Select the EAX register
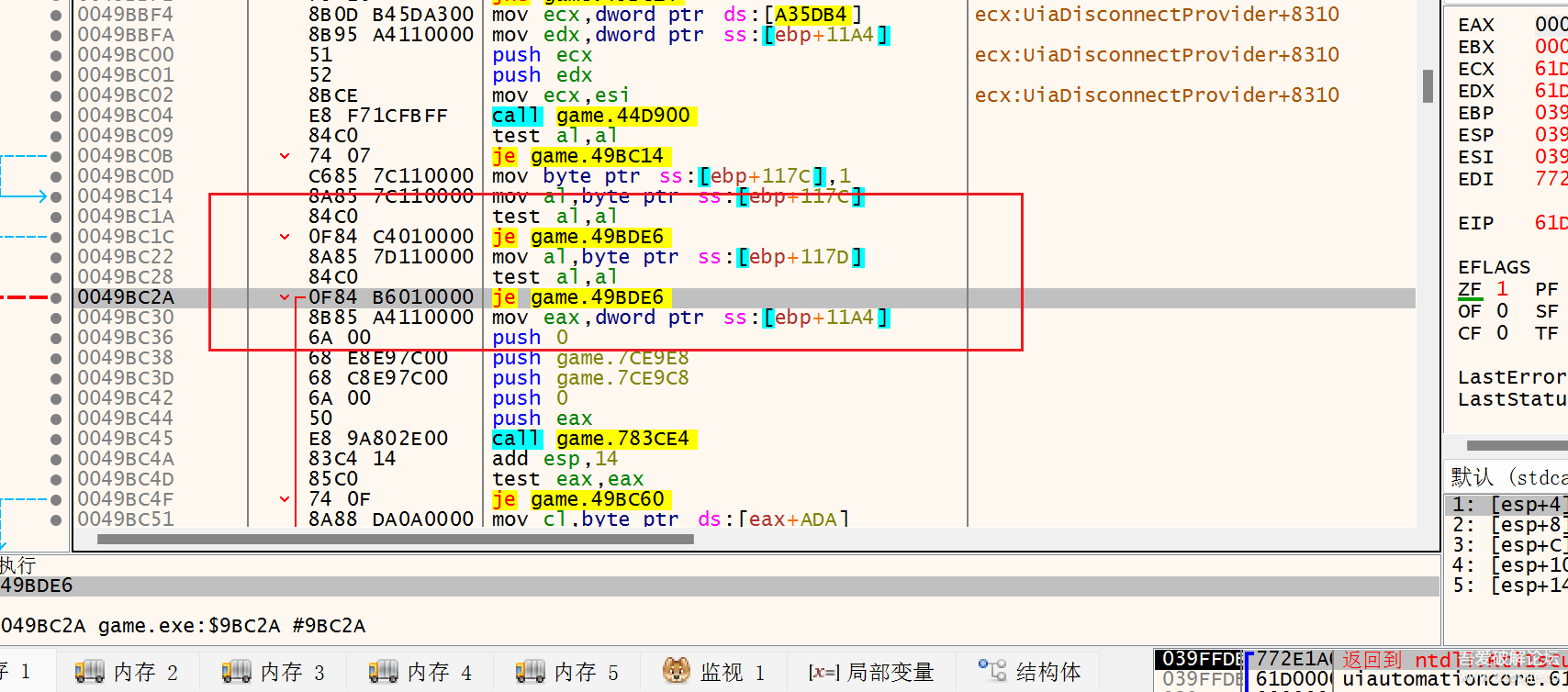 pos(1476,25)
